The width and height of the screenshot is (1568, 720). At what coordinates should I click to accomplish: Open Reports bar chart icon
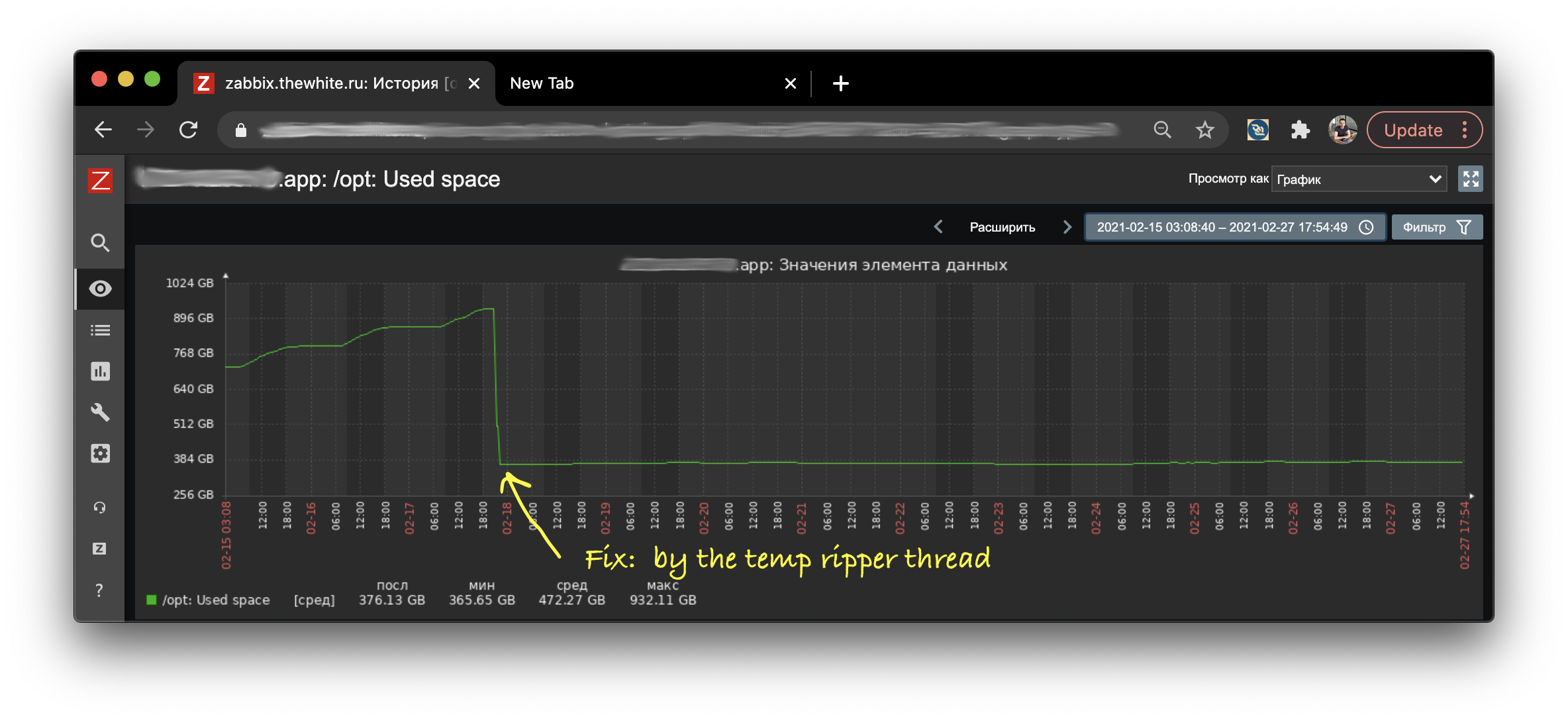coord(100,371)
